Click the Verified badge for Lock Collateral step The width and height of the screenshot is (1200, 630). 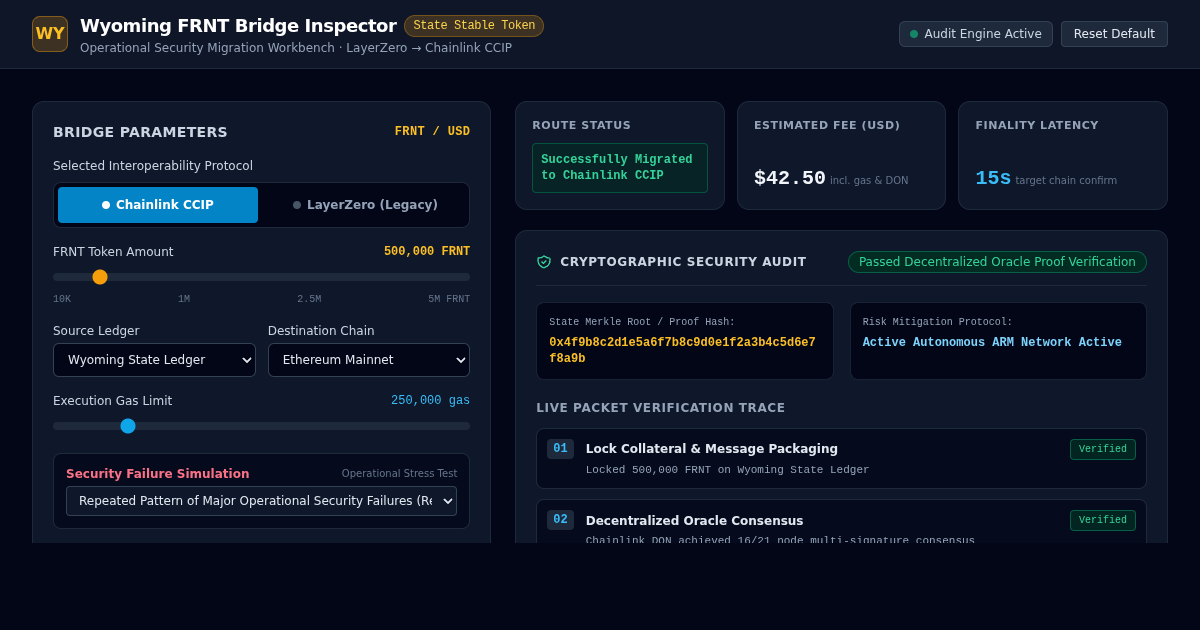[1103, 450]
